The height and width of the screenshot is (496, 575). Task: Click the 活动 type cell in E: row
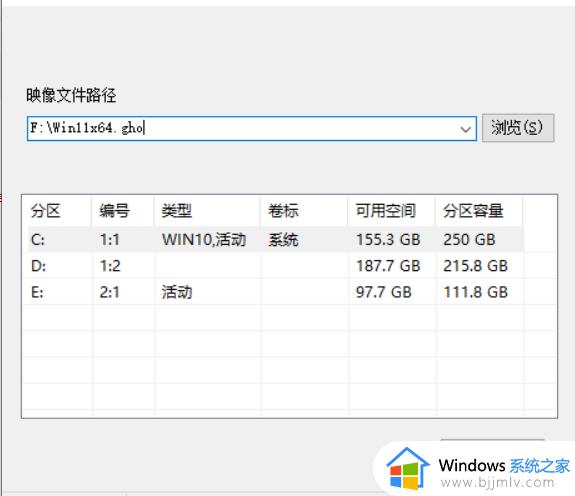click(177, 292)
